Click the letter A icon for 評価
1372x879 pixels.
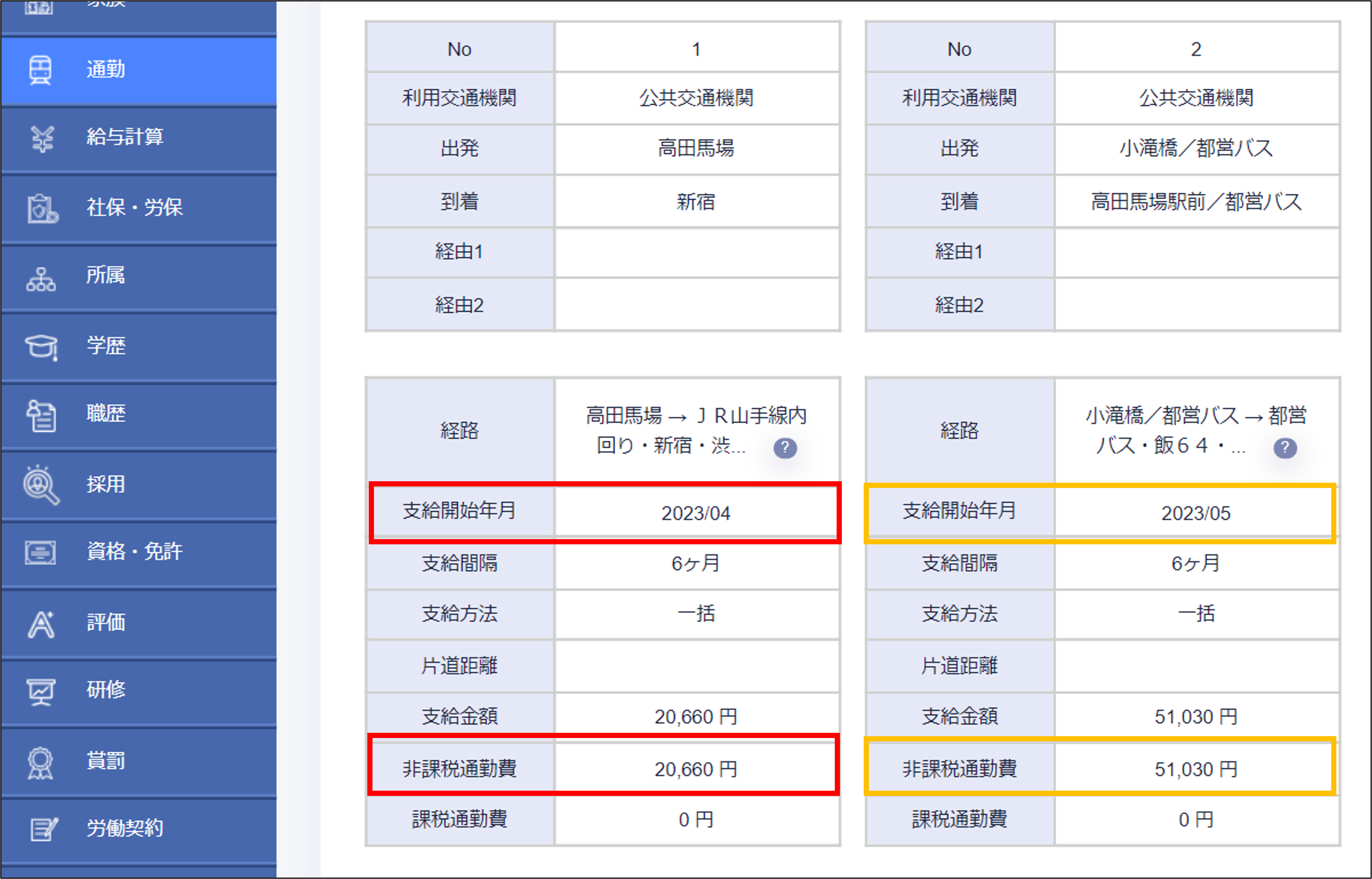point(41,624)
